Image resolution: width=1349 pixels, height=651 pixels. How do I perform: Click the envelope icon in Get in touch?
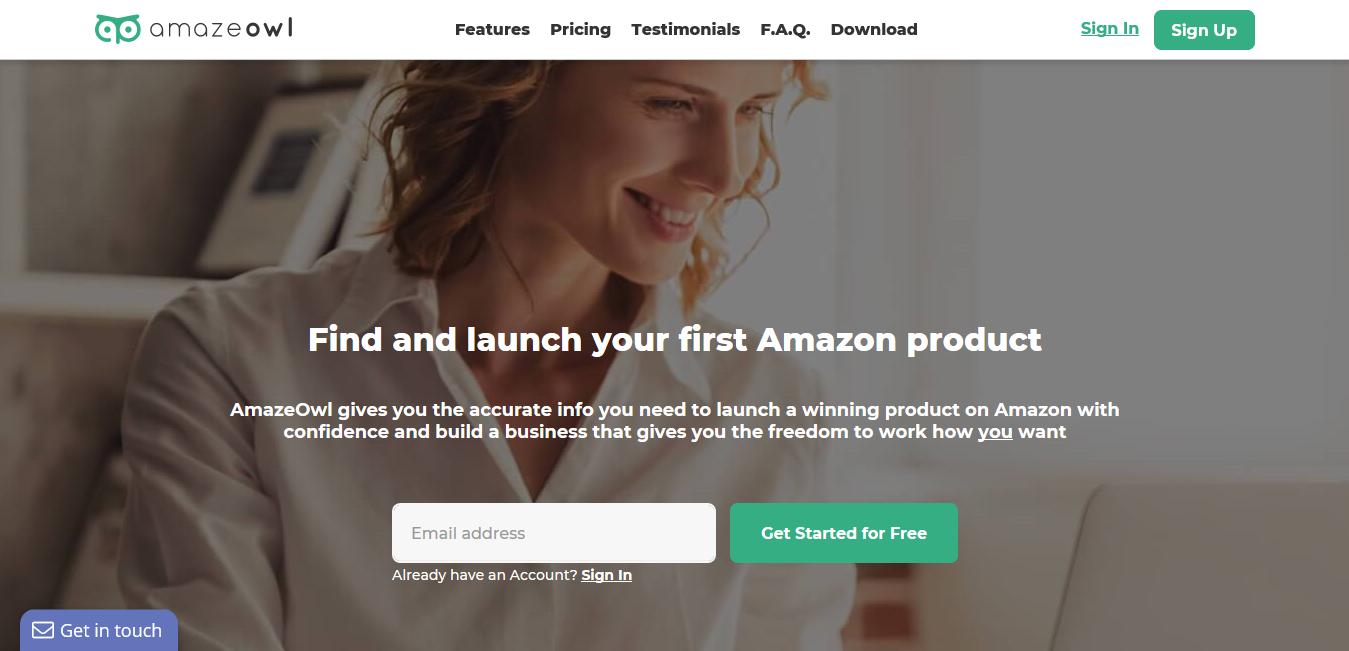coord(43,630)
